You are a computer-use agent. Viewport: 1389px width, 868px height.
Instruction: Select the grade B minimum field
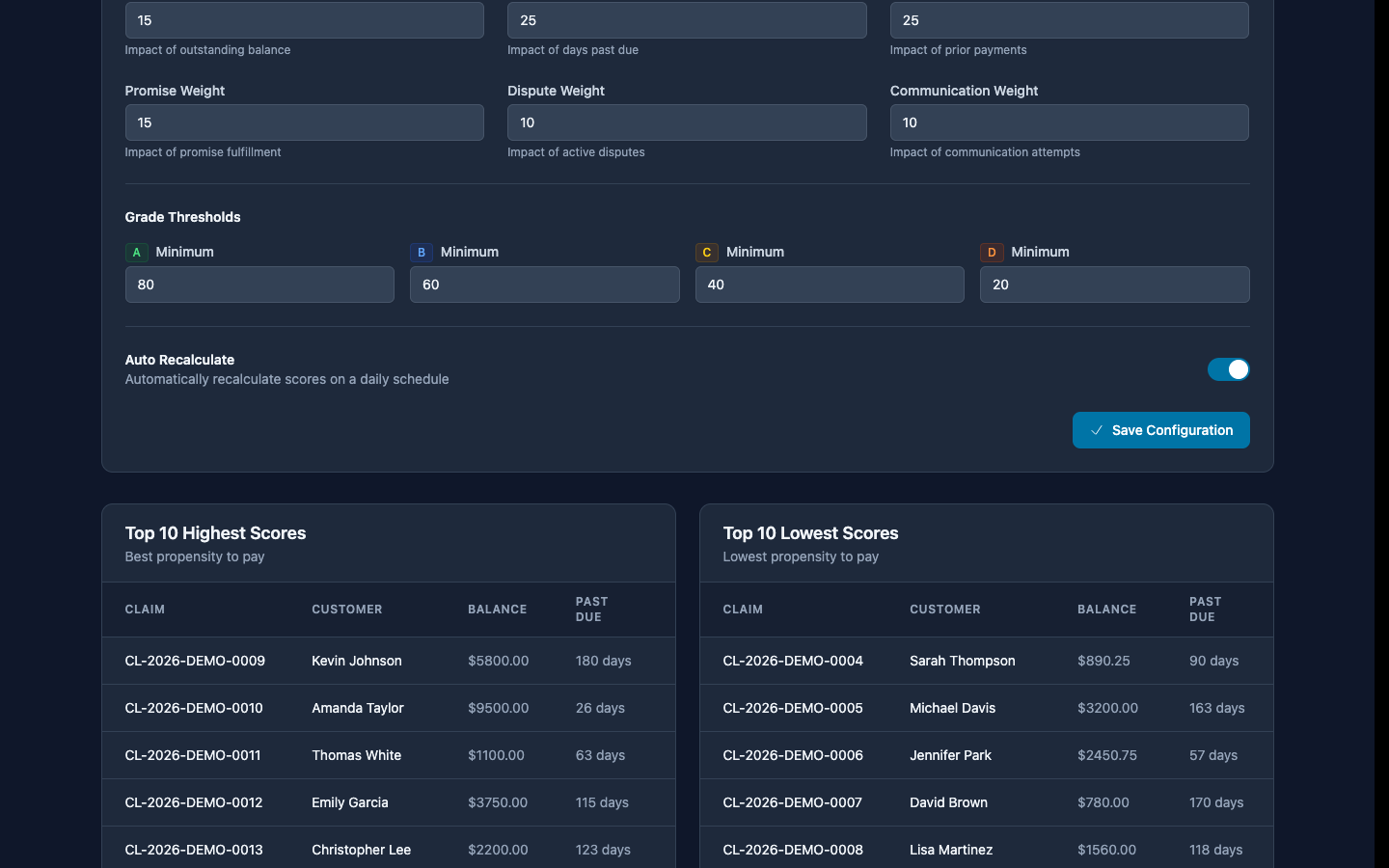click(544, 285)
